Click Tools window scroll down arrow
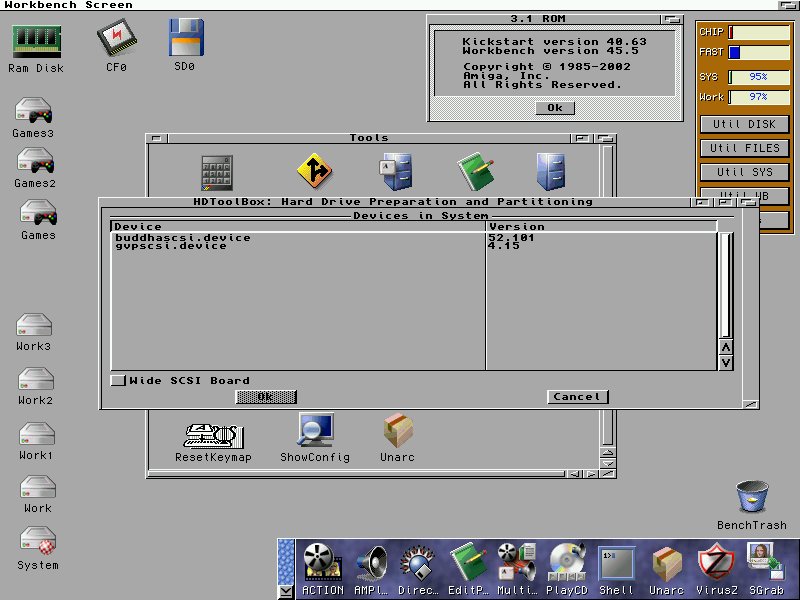 [x=608, y=463]
